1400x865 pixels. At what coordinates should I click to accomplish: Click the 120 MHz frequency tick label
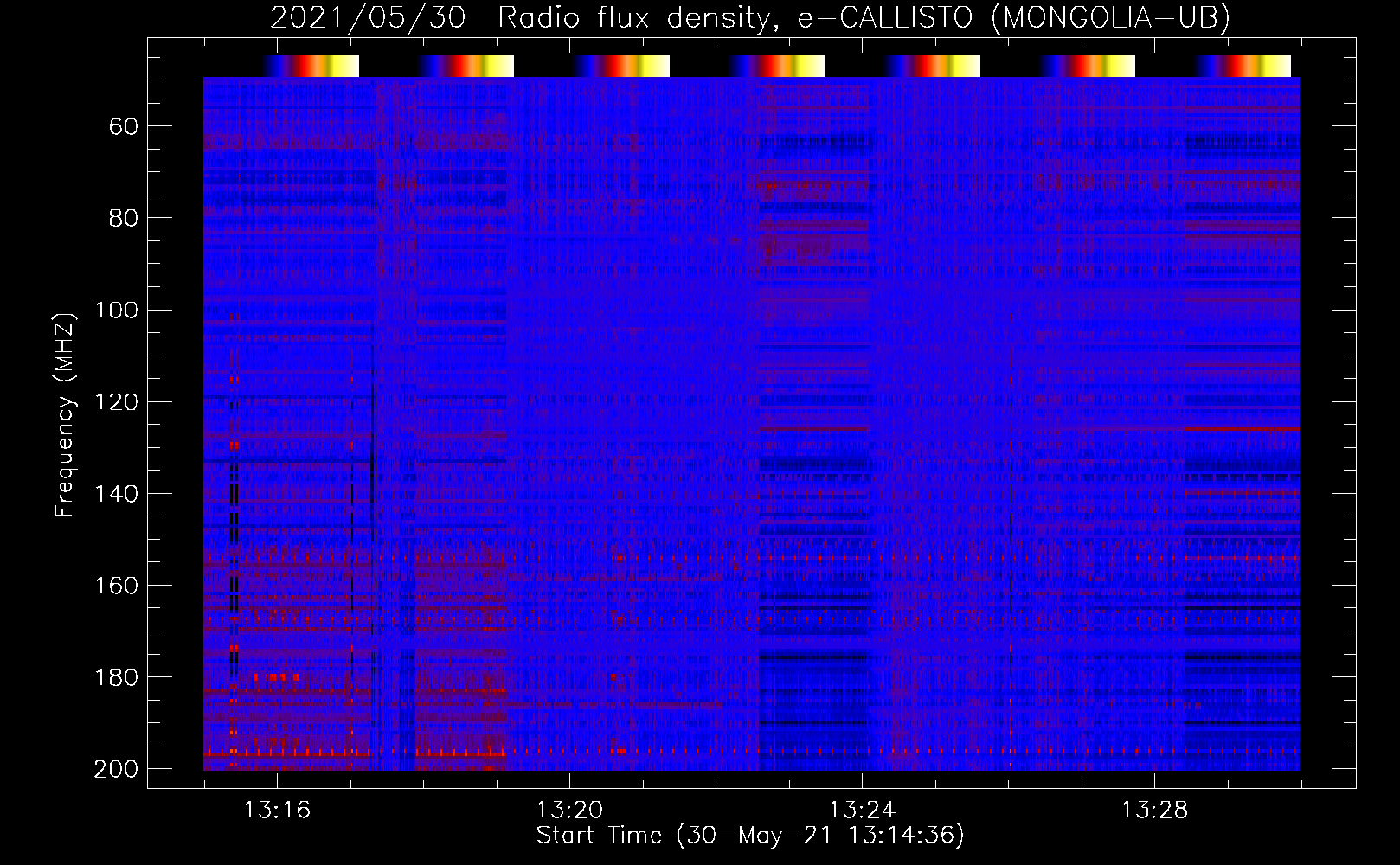116,401
